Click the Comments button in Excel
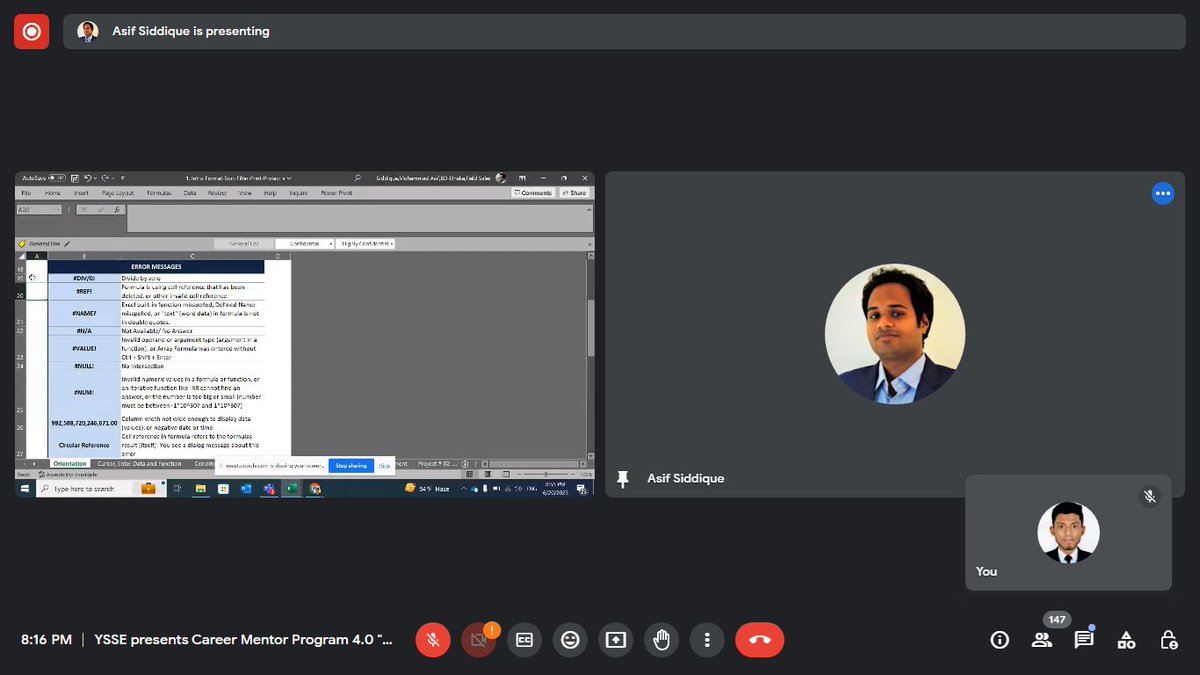Viewport: 1200px width, 675px height. click(x=533, y=192)
